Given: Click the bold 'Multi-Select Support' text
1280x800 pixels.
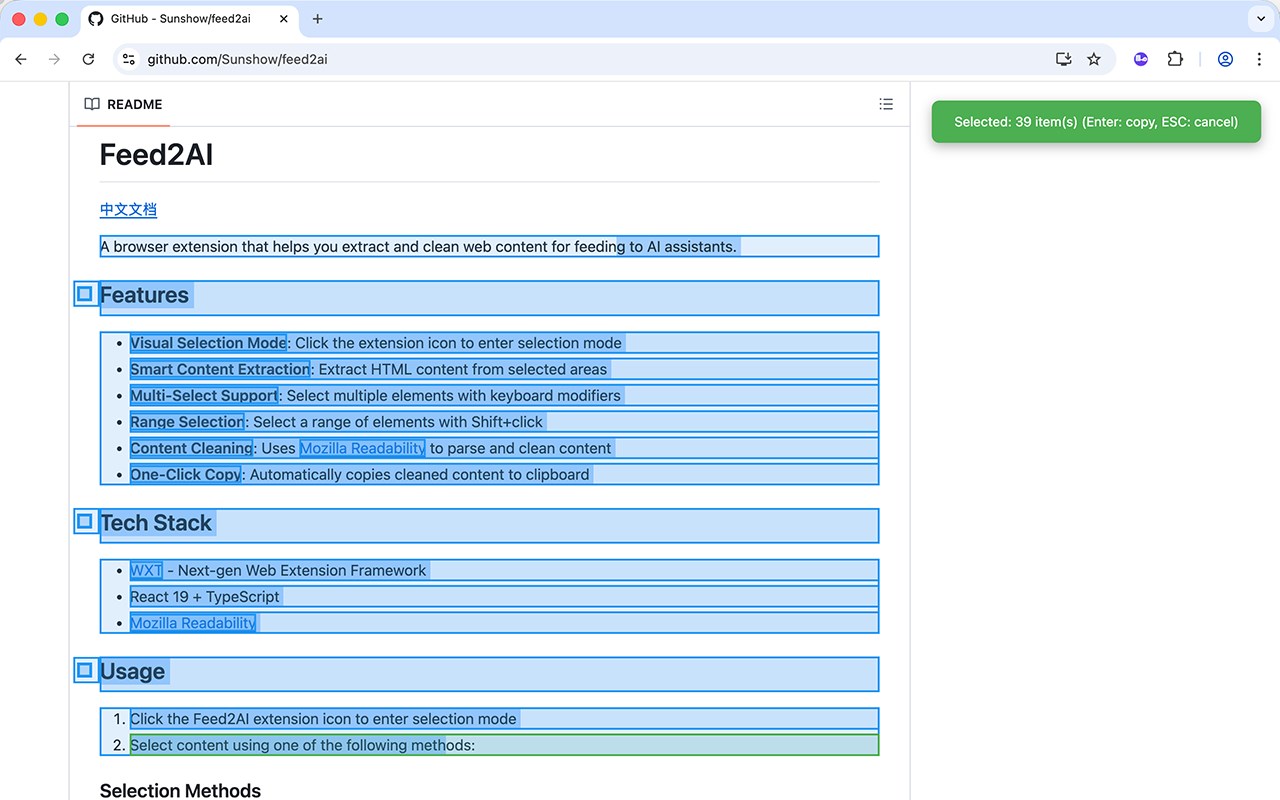Looking at the screenshot, I should 204,395.
